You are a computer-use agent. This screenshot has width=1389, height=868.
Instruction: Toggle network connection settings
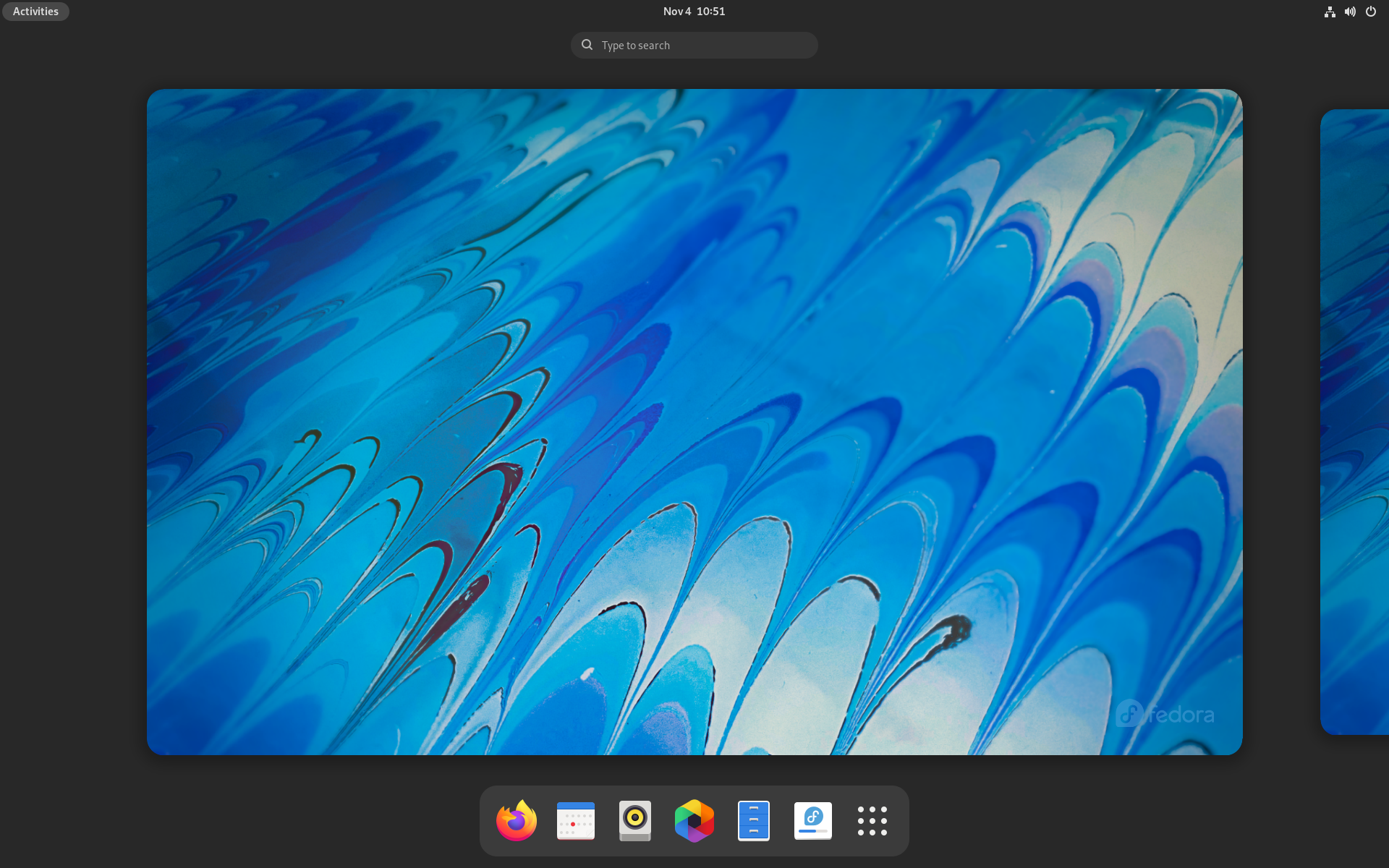[1329, 11]
